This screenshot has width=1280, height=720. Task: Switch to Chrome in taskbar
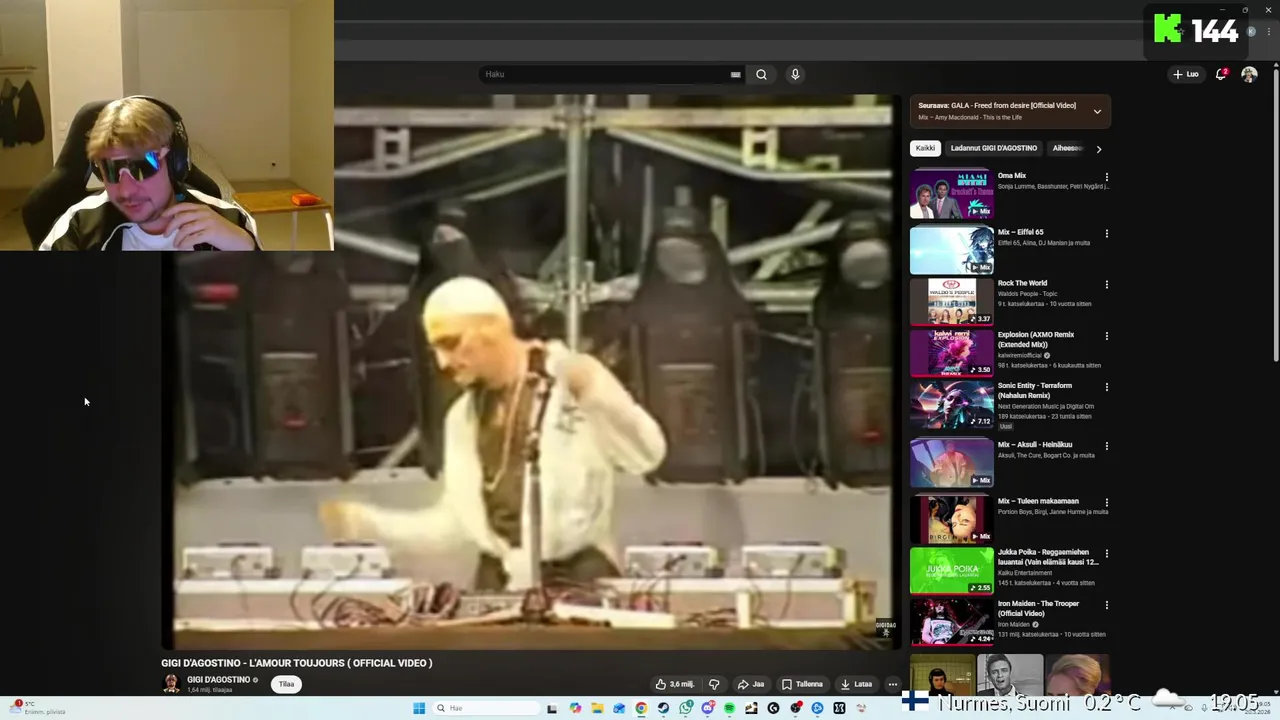[x=641, y=708]
